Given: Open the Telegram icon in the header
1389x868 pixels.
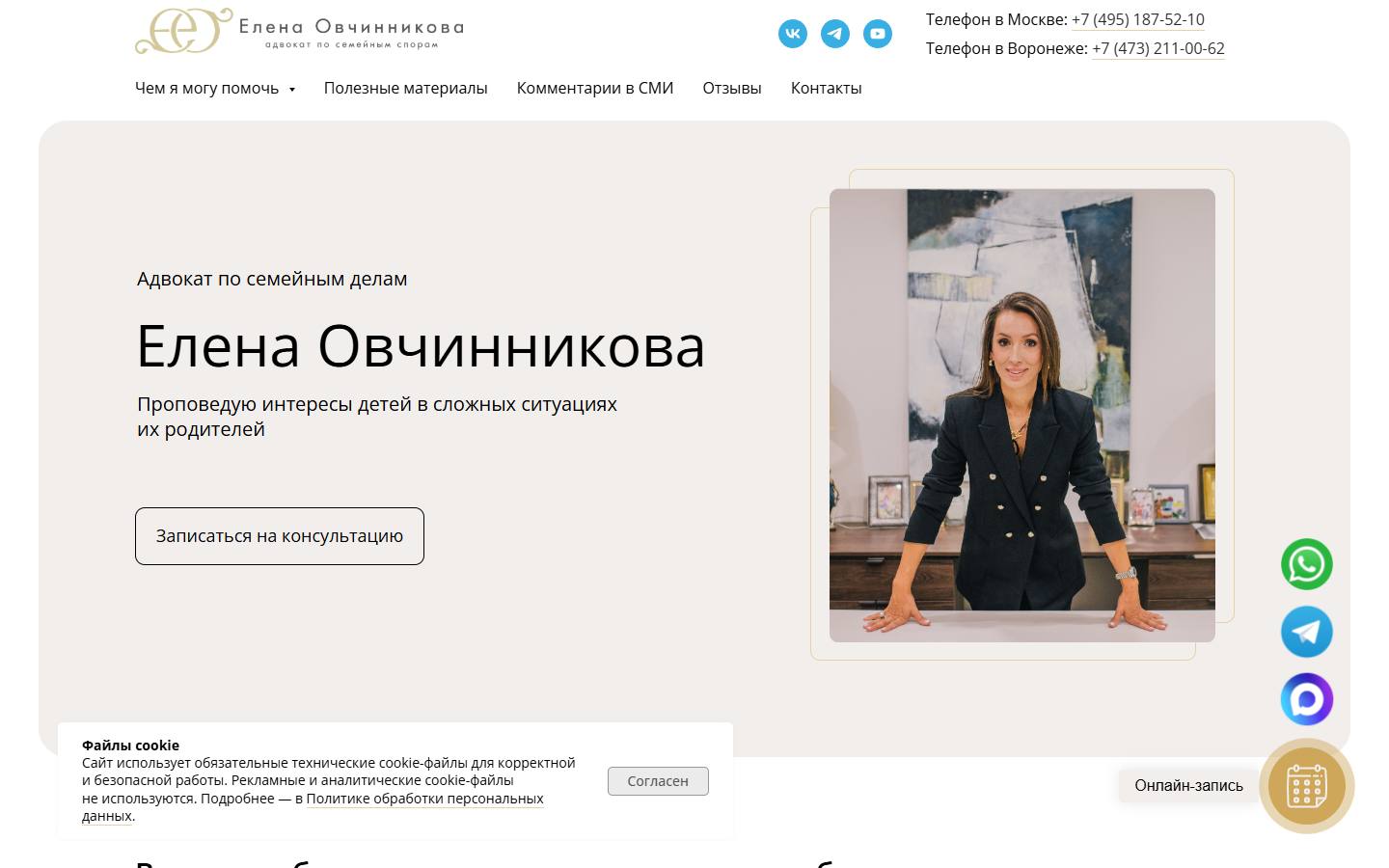Looking at the screenshot, I should click(835, 34).
